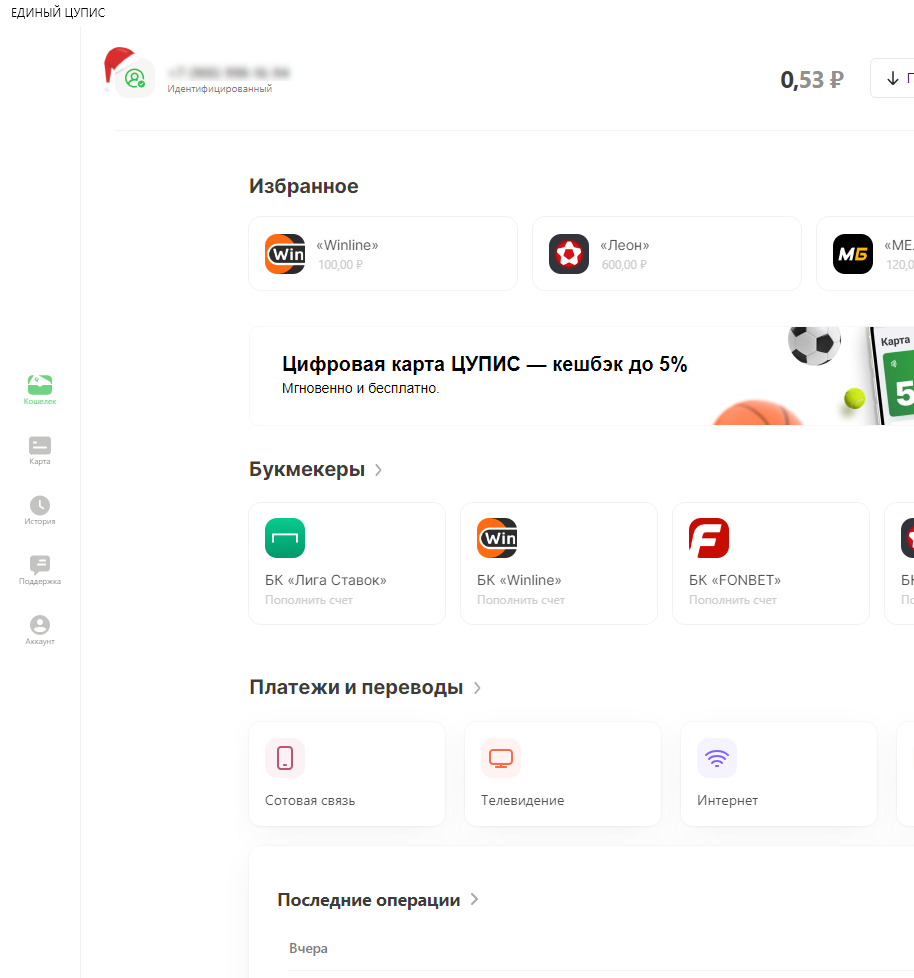The height and width of the screenshot is (978, 914).
Task: Click the Идентифицированный status label
Action: click(220, 89)
